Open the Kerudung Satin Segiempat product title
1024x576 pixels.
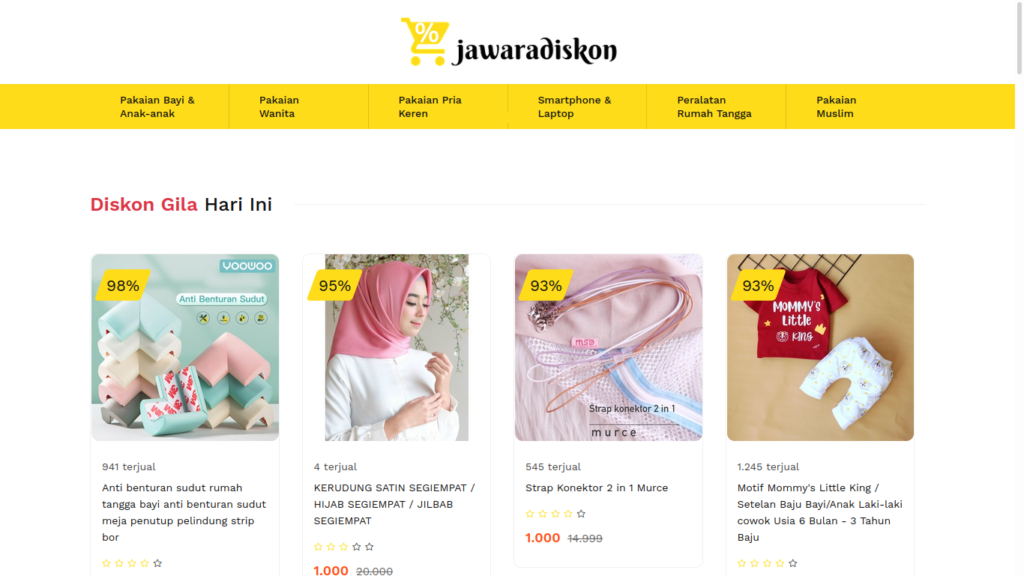pos(395,504)
